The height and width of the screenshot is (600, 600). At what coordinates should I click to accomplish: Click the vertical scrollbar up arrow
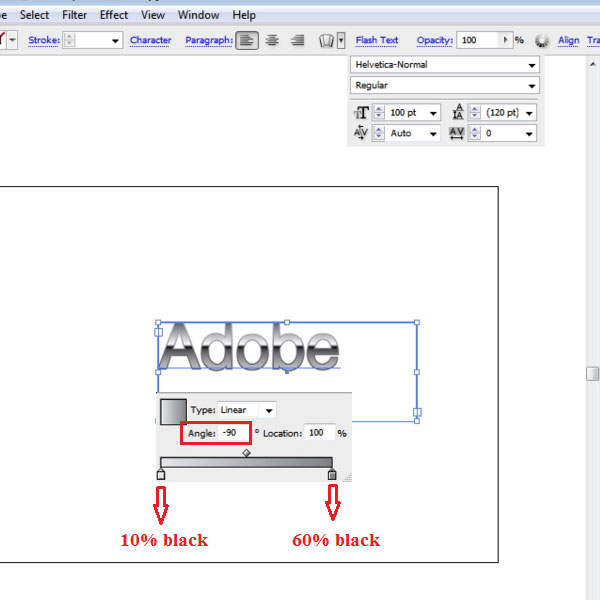[593, 64]
